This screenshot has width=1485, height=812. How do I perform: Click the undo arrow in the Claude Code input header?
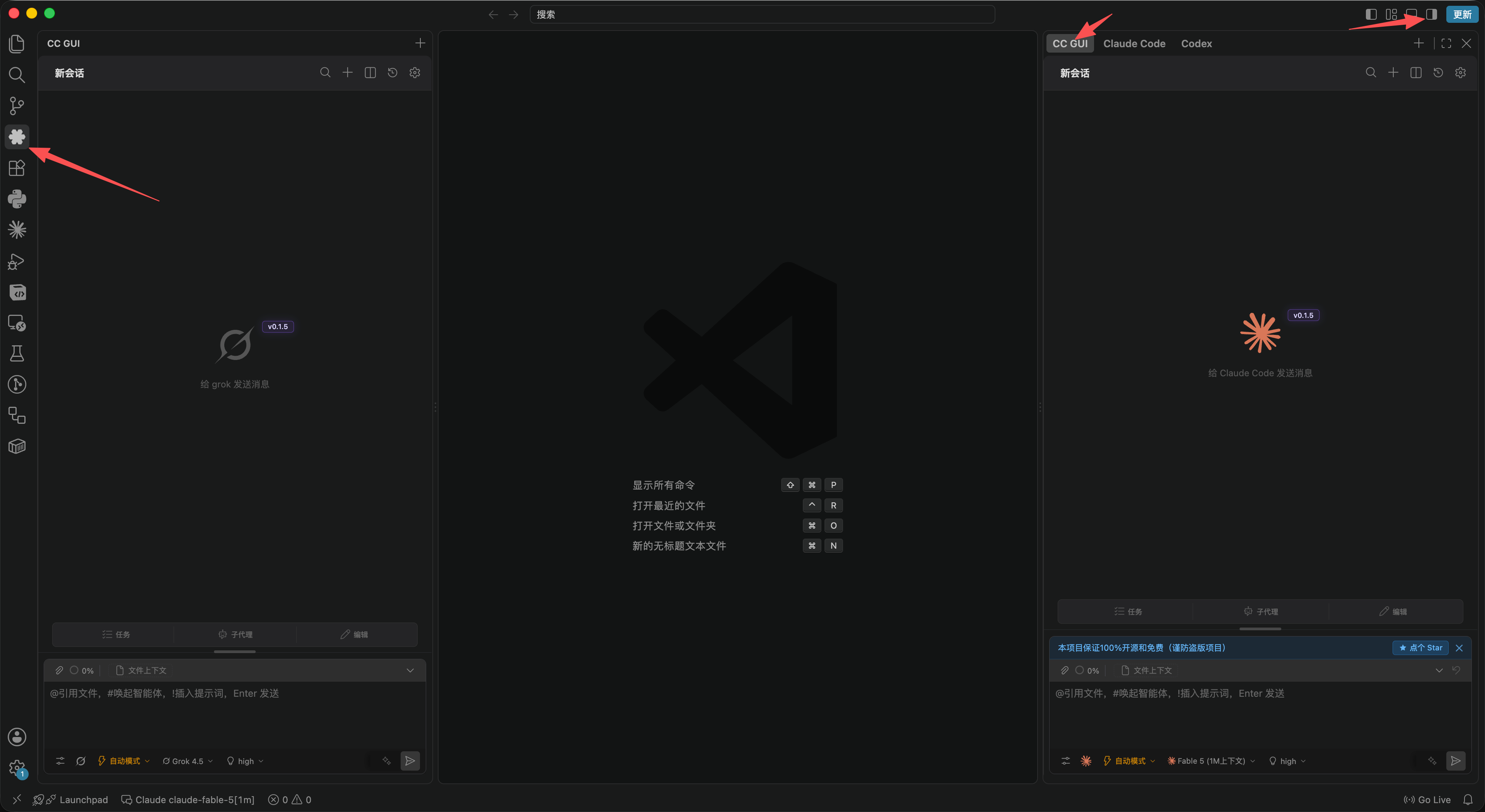pyautogui.click(x=1456, y=670)
